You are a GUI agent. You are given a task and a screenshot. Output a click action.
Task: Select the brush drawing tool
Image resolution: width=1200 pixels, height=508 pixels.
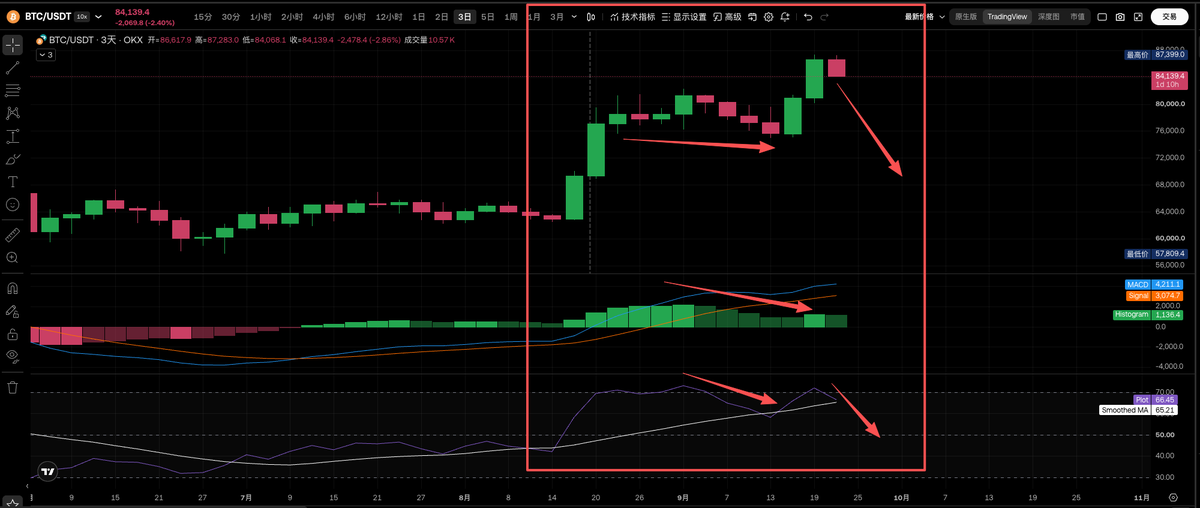click(13, 159)
